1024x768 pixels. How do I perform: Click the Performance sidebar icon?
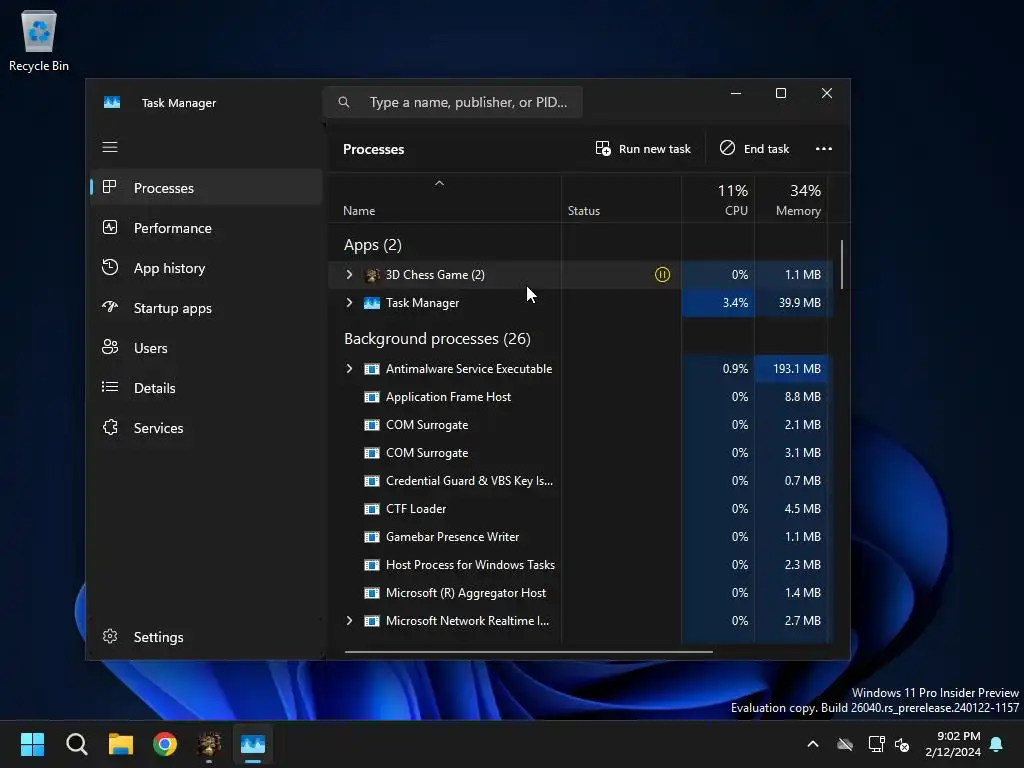point(110,227)
